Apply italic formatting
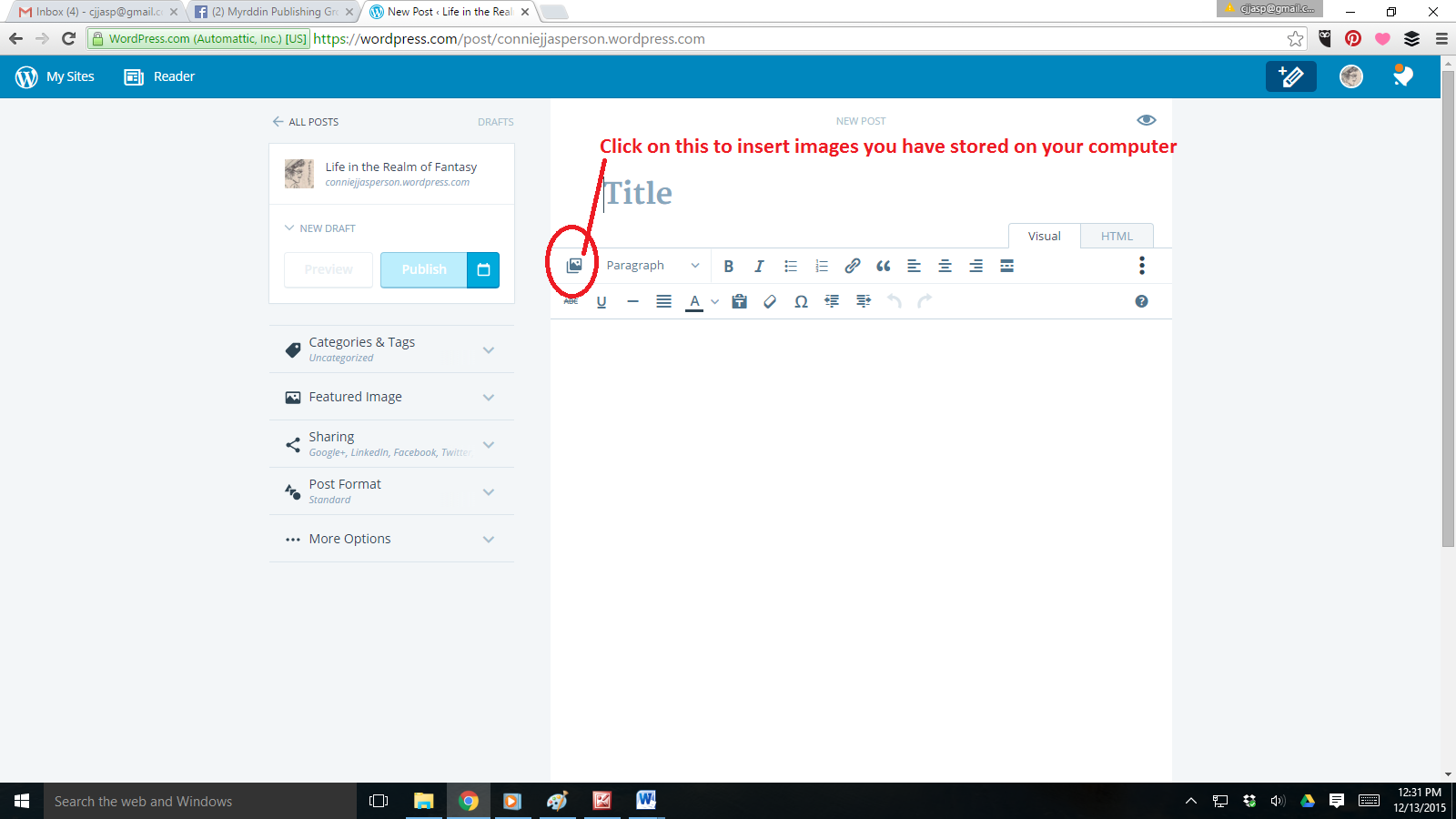Image resolution: width=1456 pixels, height=819 pixels. [759, 266]
